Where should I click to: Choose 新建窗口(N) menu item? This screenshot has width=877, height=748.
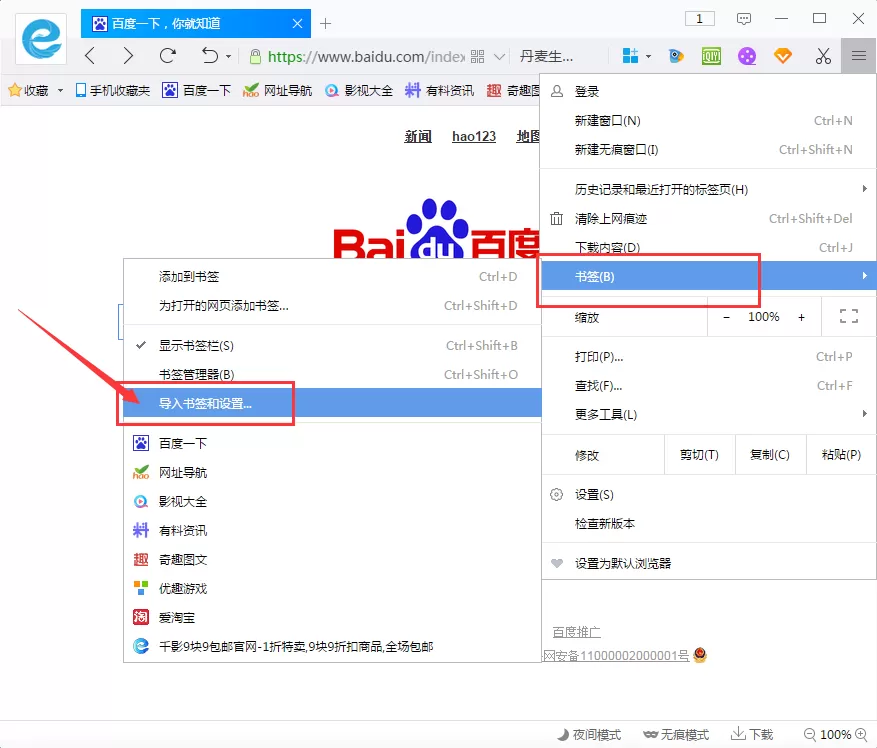pos(708,120)
